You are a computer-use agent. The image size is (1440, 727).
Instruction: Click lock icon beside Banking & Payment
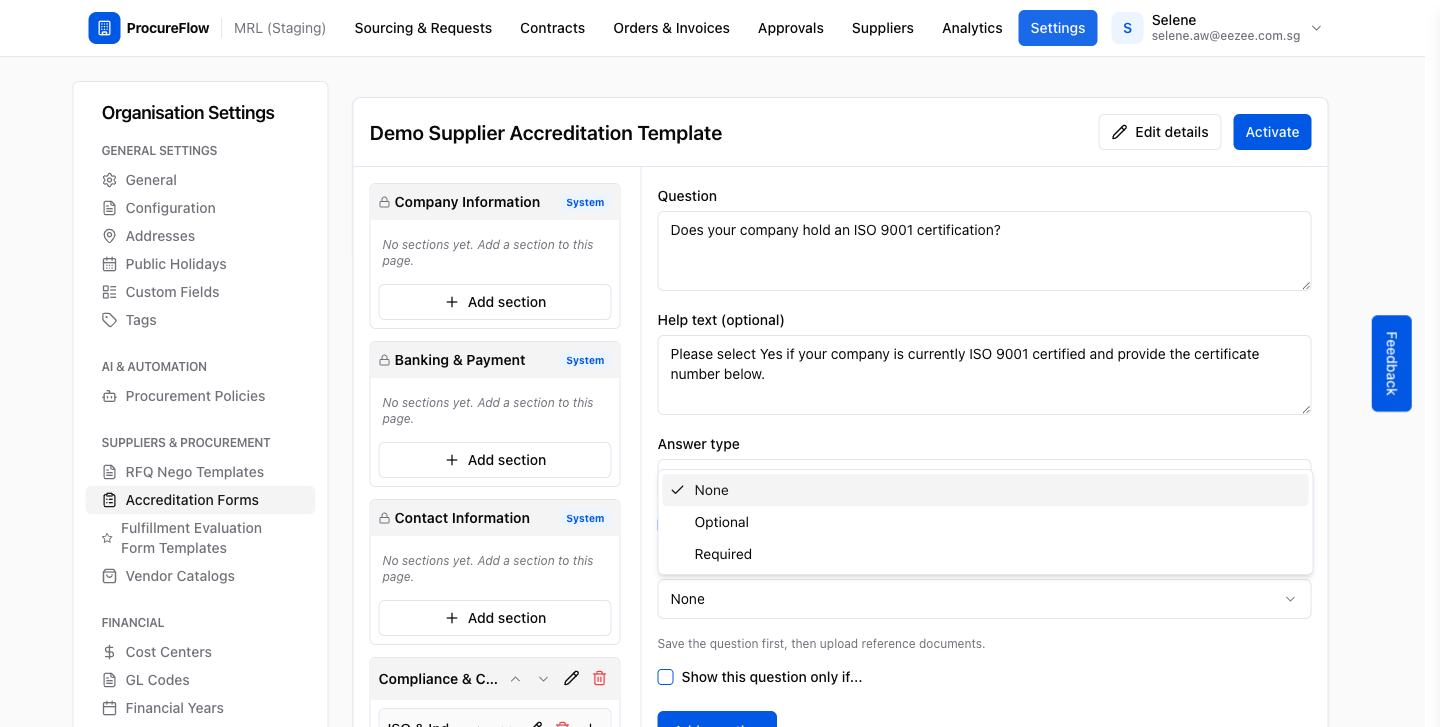(384, 360)
